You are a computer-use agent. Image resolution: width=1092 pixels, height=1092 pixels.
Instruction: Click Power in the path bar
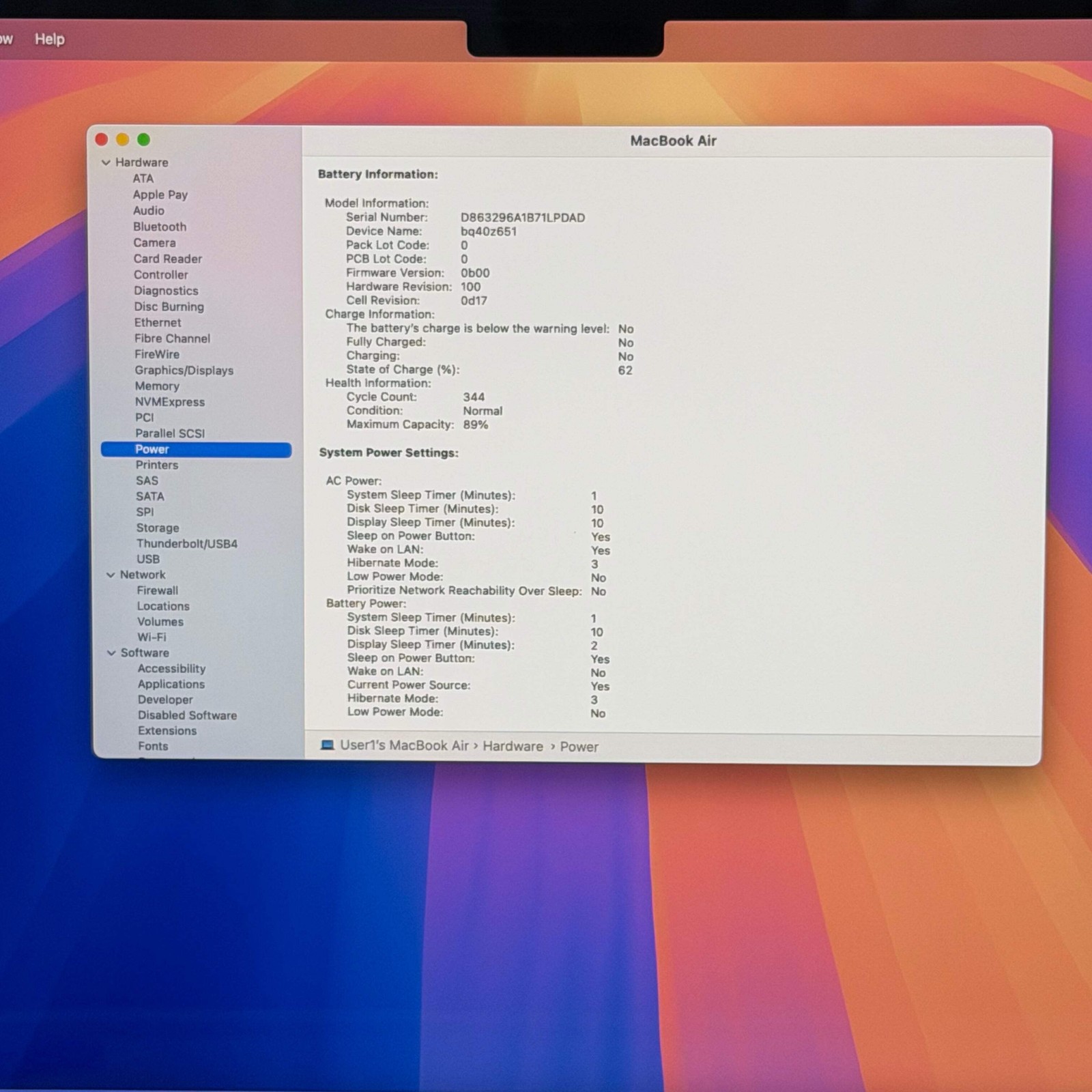pyautogui.click(x=579, y=747)
